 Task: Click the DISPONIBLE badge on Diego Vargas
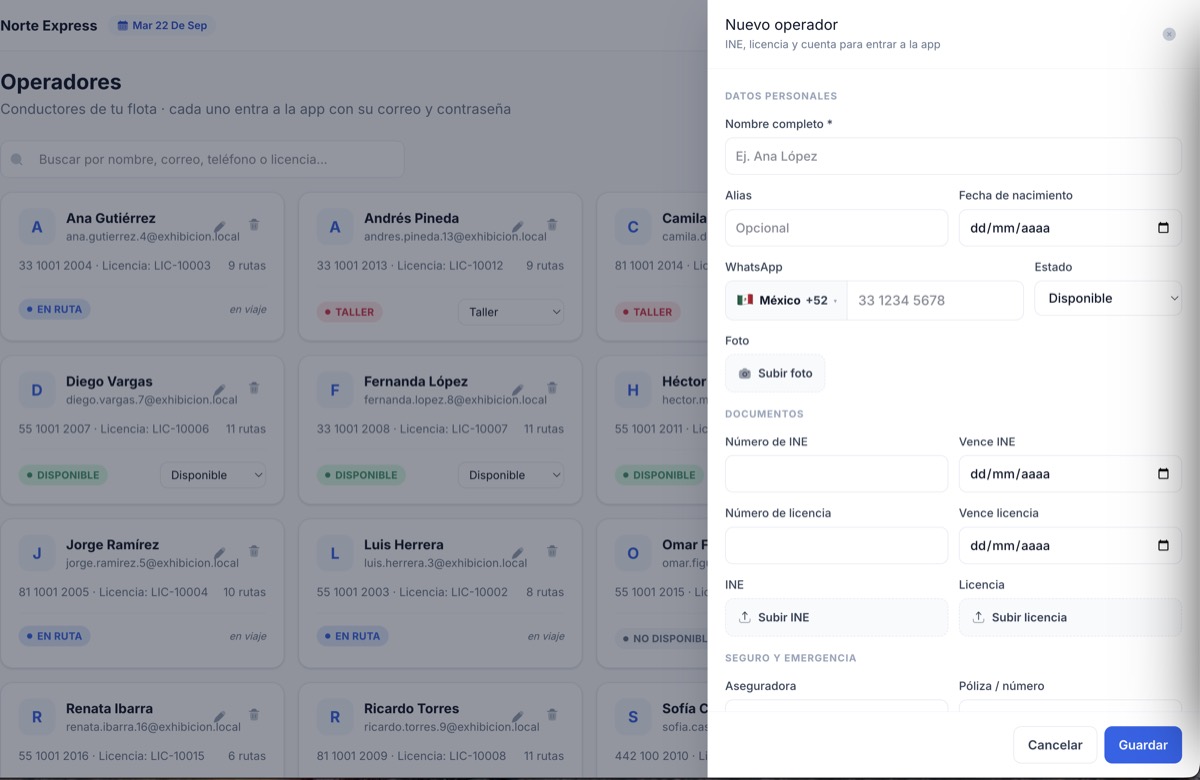[x=63, y=475]
